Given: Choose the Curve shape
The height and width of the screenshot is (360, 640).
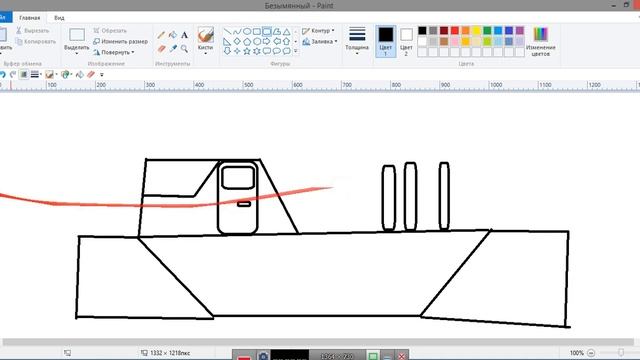Looking at the screenshot, I should (237, 31).
